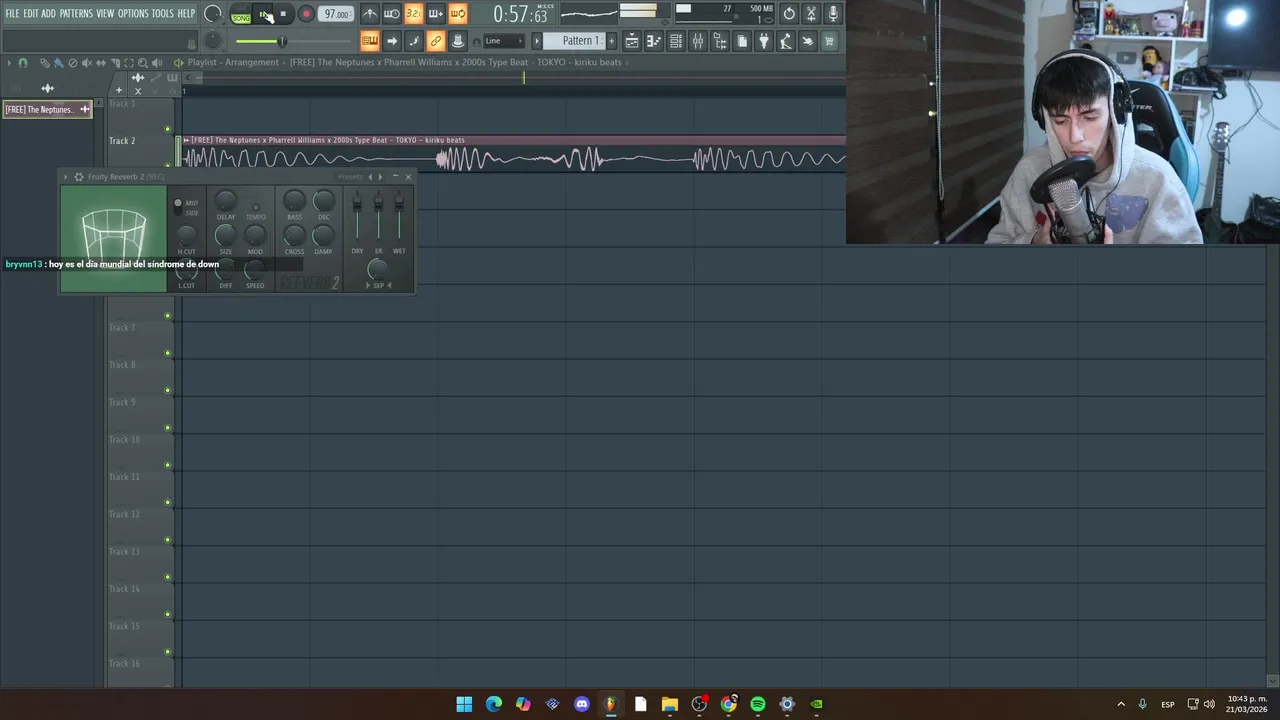The height and width of the screenshot is (720, 1280).
Task: Open Spotify from the Windows taskbar
Action: [x=758, y=704]
